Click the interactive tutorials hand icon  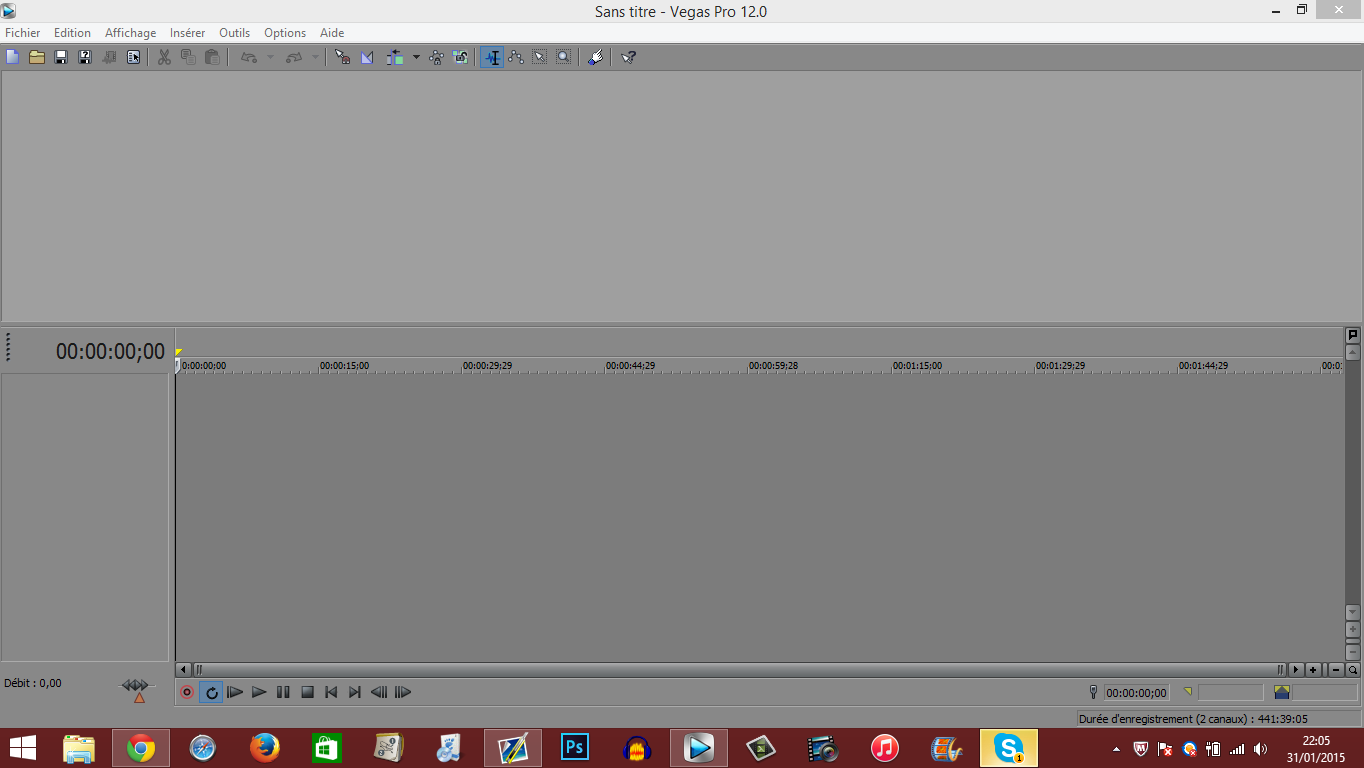click(595, 57)
